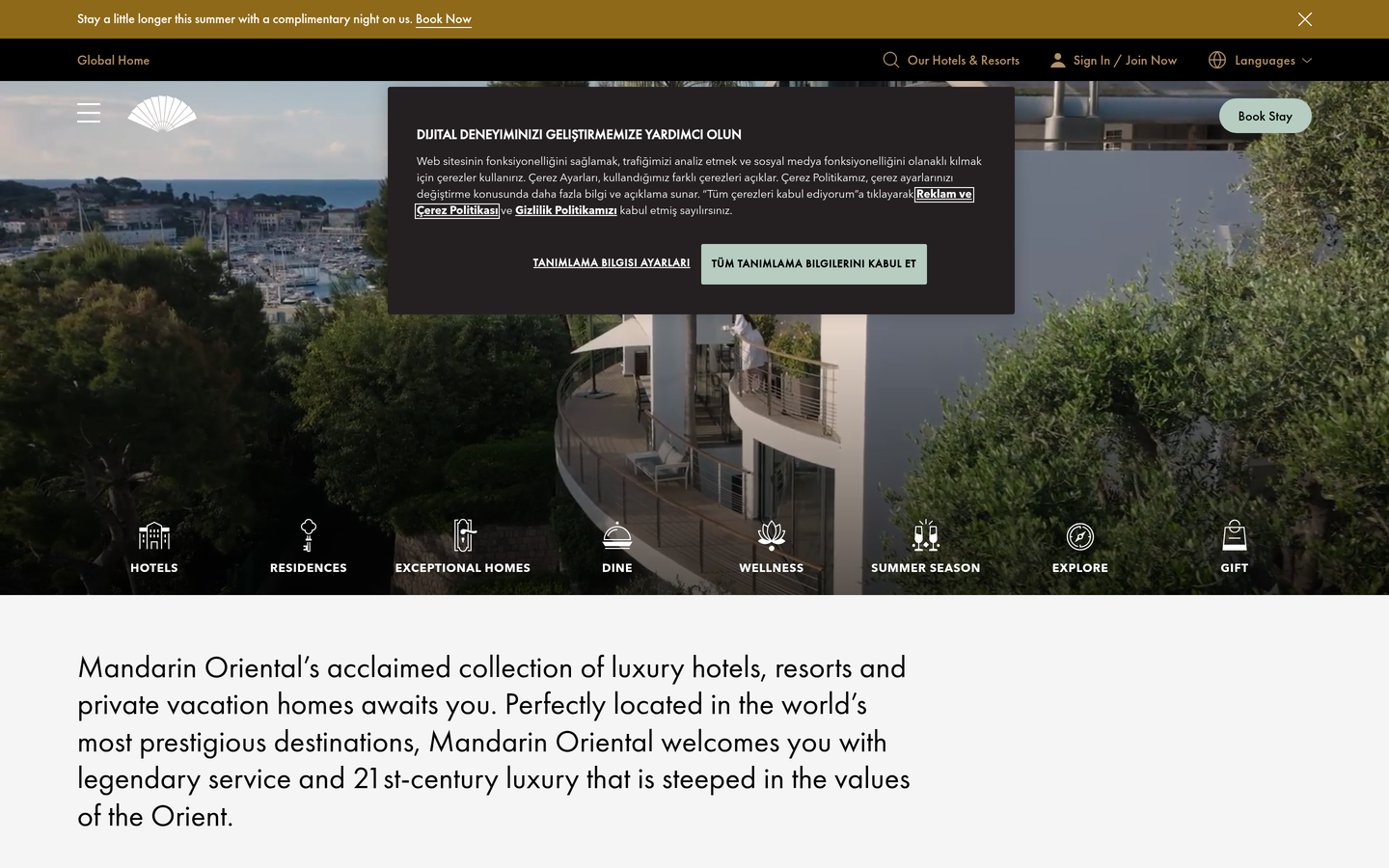Click the Dine cloche icon

coord(617,535)
